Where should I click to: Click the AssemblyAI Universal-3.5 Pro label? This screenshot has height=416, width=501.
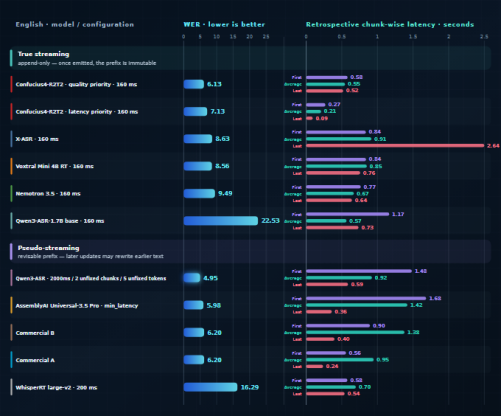click(x=77, y=306)
